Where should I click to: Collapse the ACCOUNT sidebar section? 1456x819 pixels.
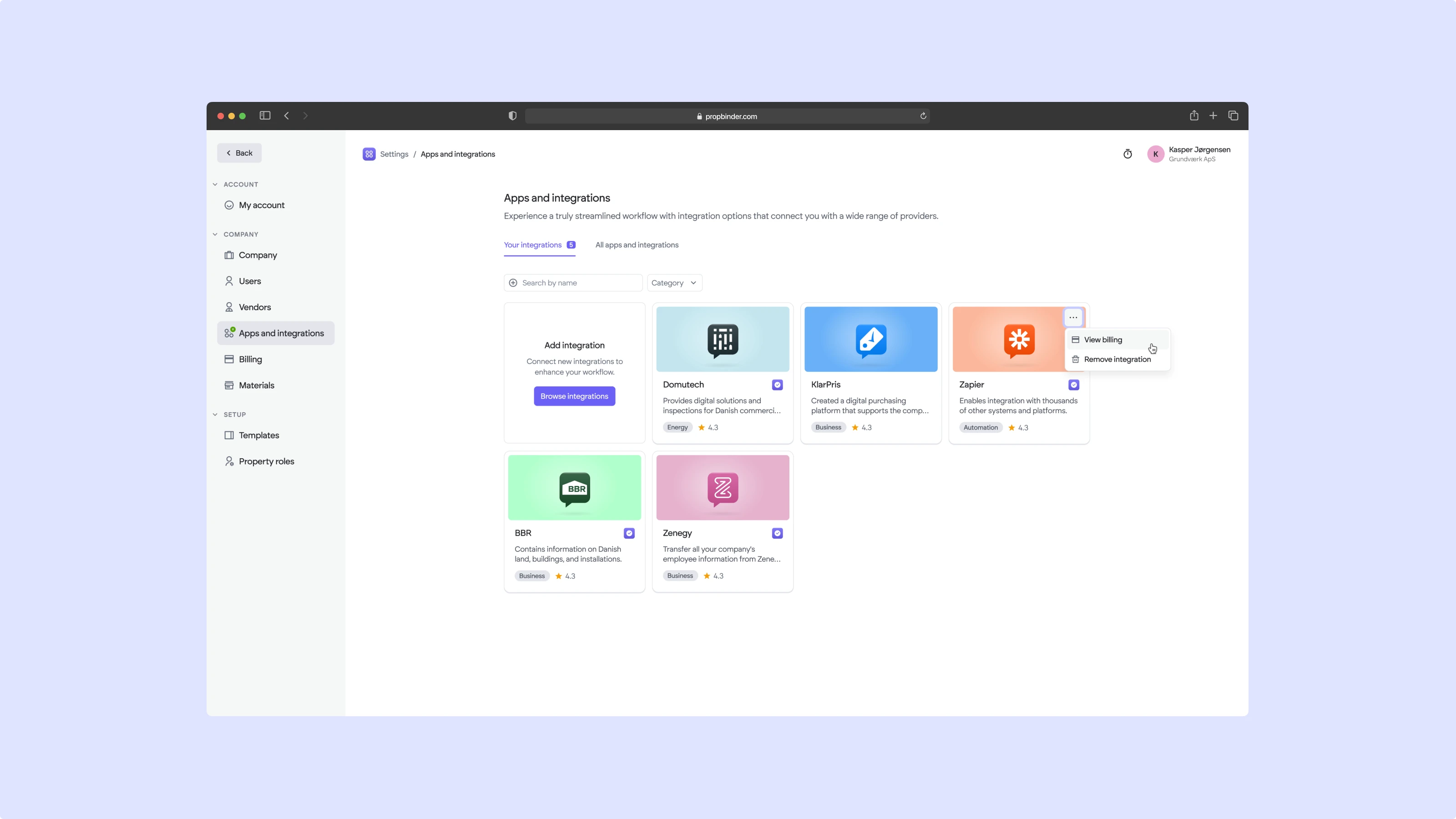[215, 184]
